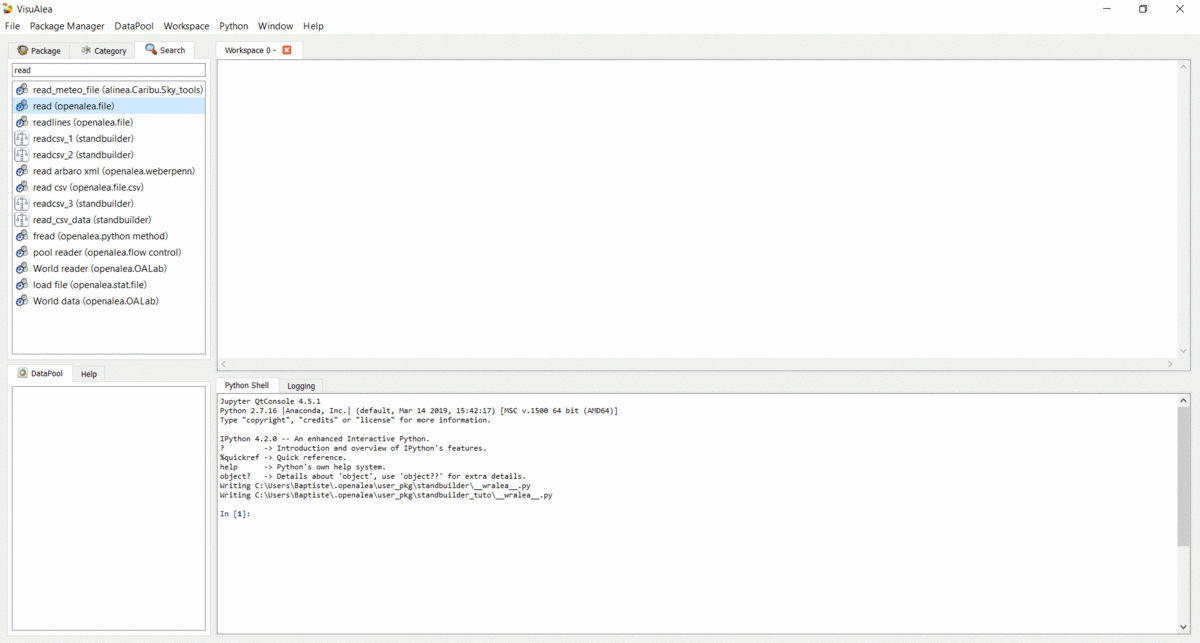The image size is (1200, 643).
Task: Click the empty DataPool list area
Action: point(108,508)
